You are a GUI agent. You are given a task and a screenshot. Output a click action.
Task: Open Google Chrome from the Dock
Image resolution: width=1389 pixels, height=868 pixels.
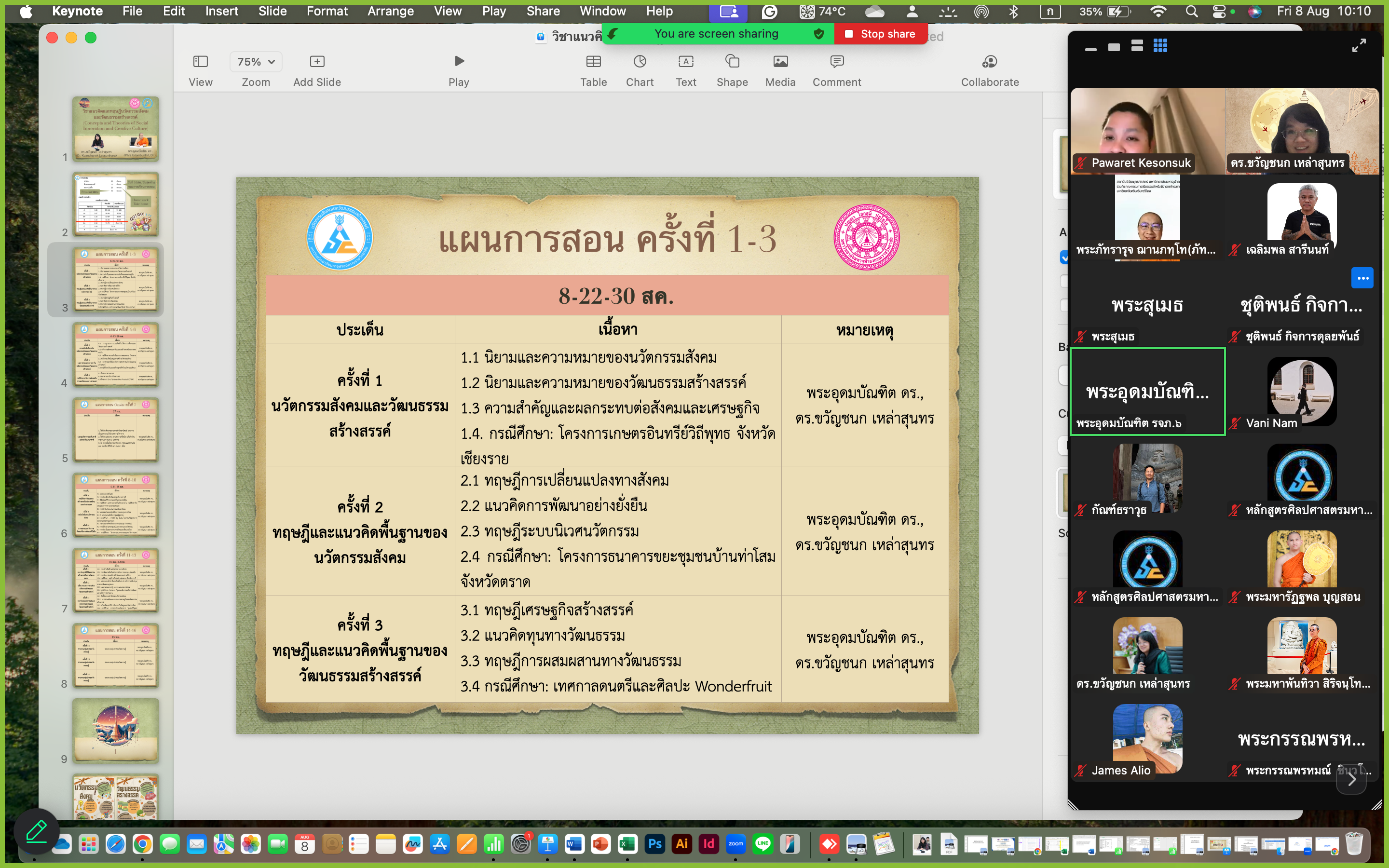coord(142,843)
